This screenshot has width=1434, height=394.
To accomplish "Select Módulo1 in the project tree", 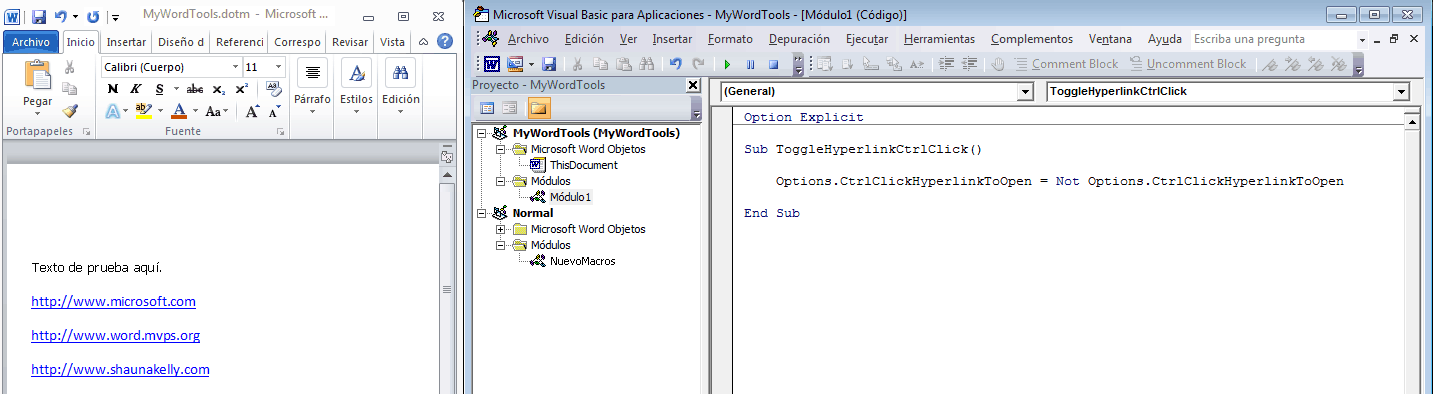I will pyautogui.click(x=571, y=197).
